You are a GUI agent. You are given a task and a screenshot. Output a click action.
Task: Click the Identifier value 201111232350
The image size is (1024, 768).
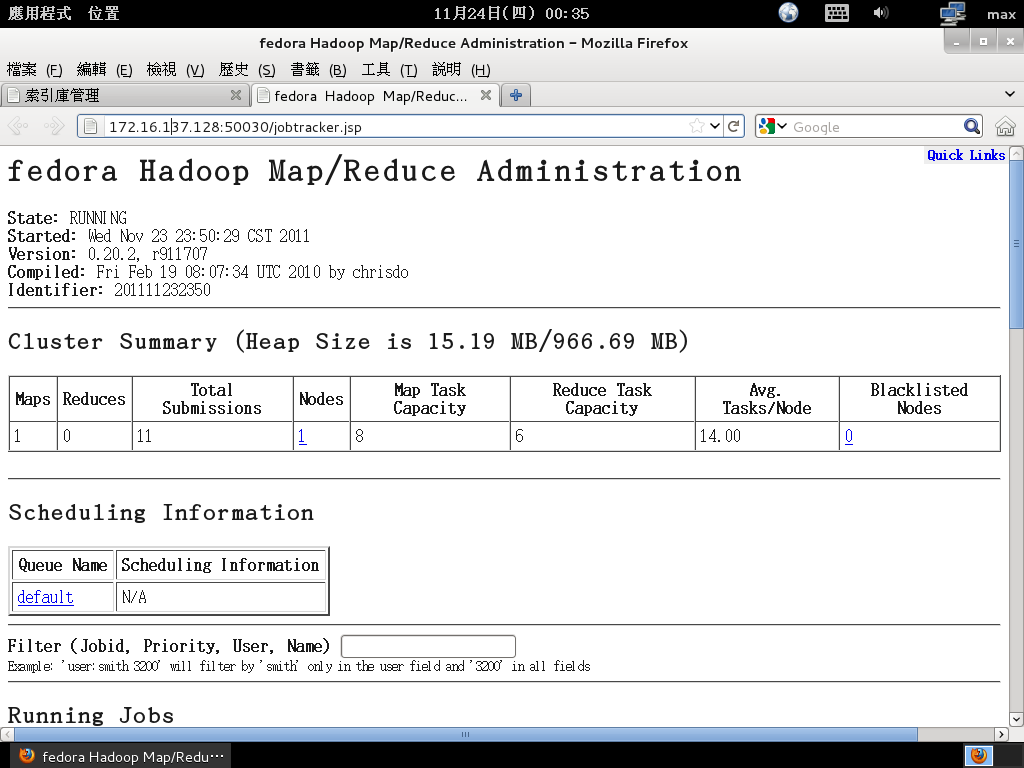[x=163, y=290]
